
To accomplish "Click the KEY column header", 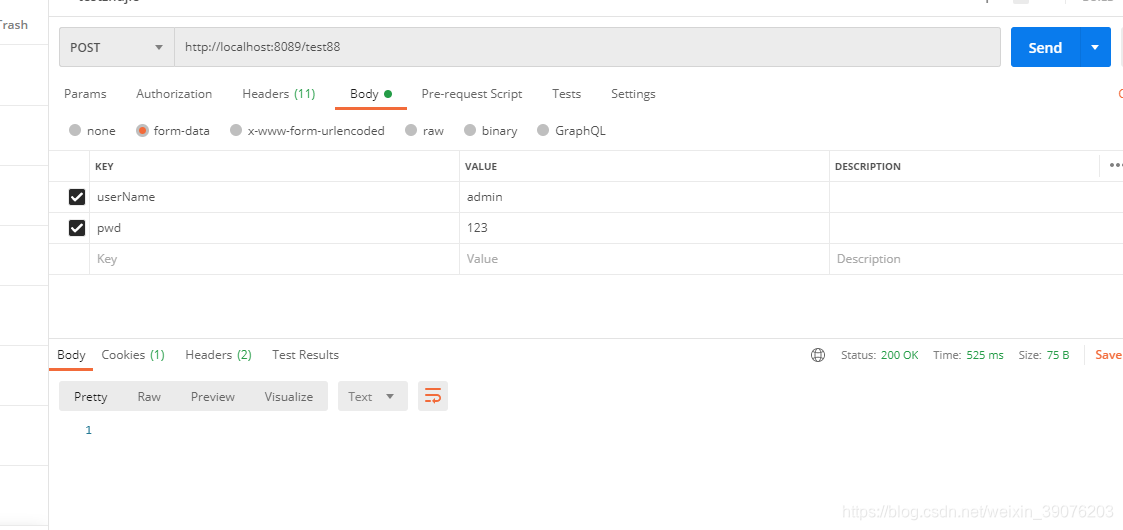I will tap(105, 166).
